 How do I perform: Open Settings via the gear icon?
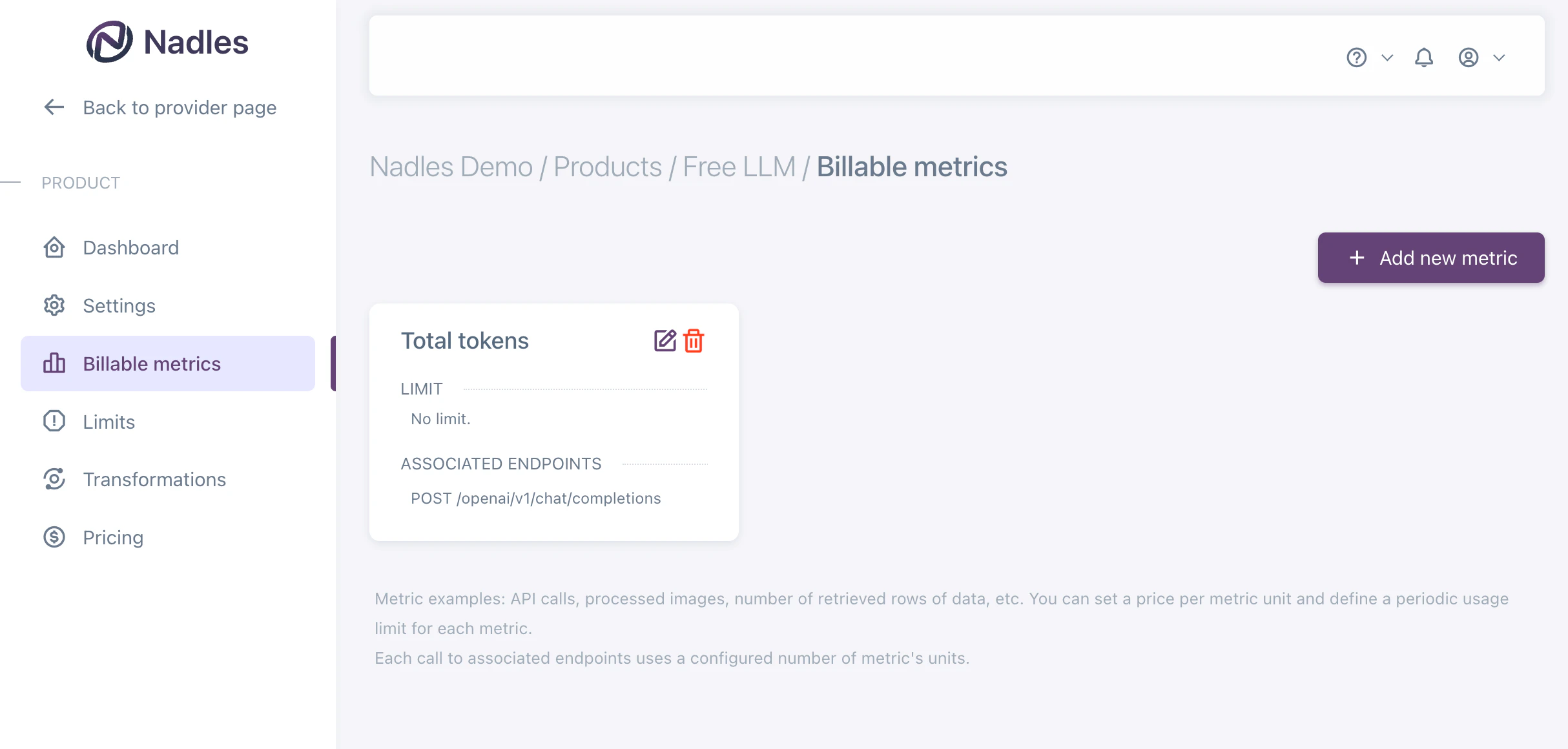click(54, 305)
